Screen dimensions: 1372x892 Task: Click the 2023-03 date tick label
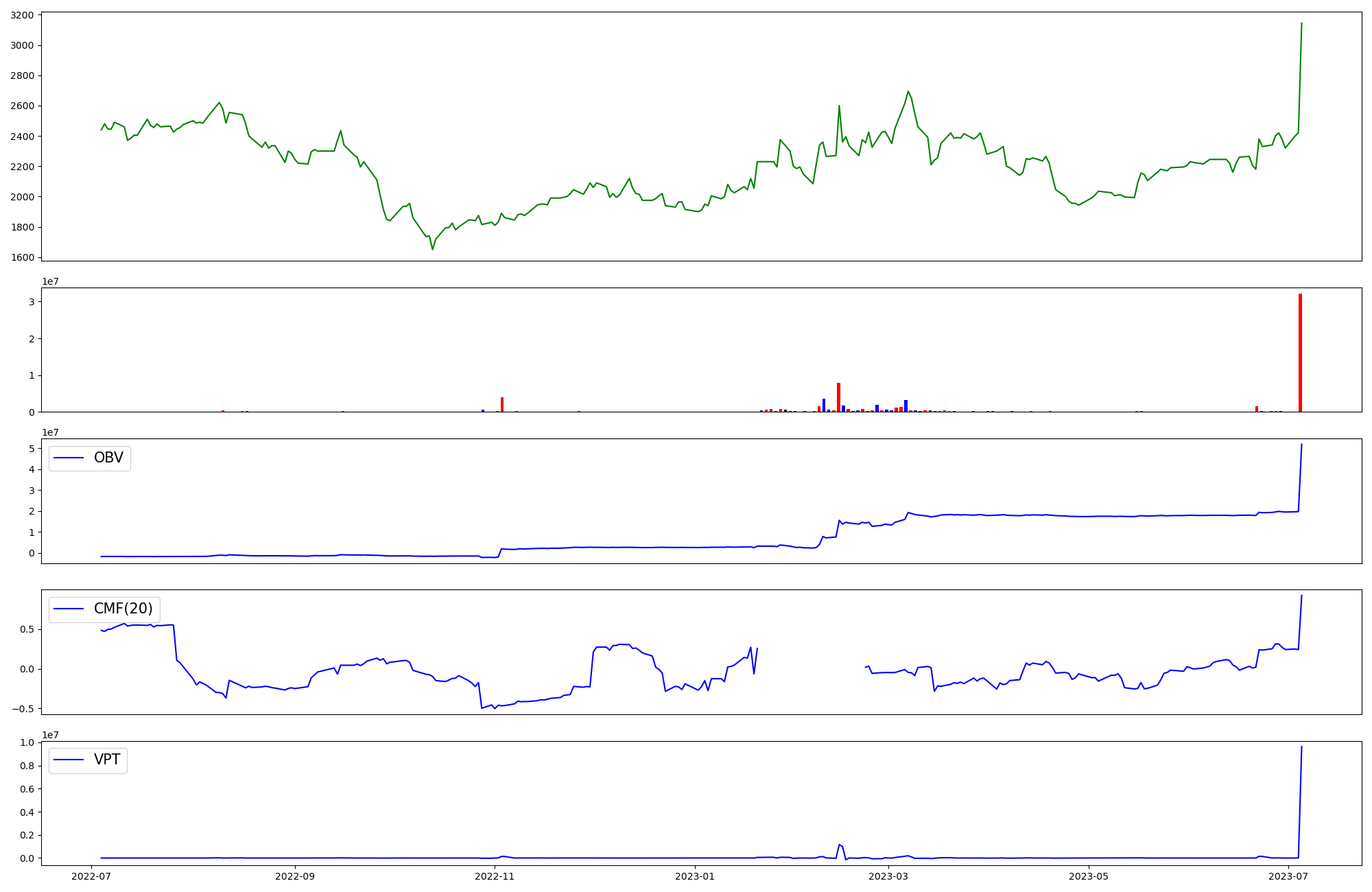point(888,876)
